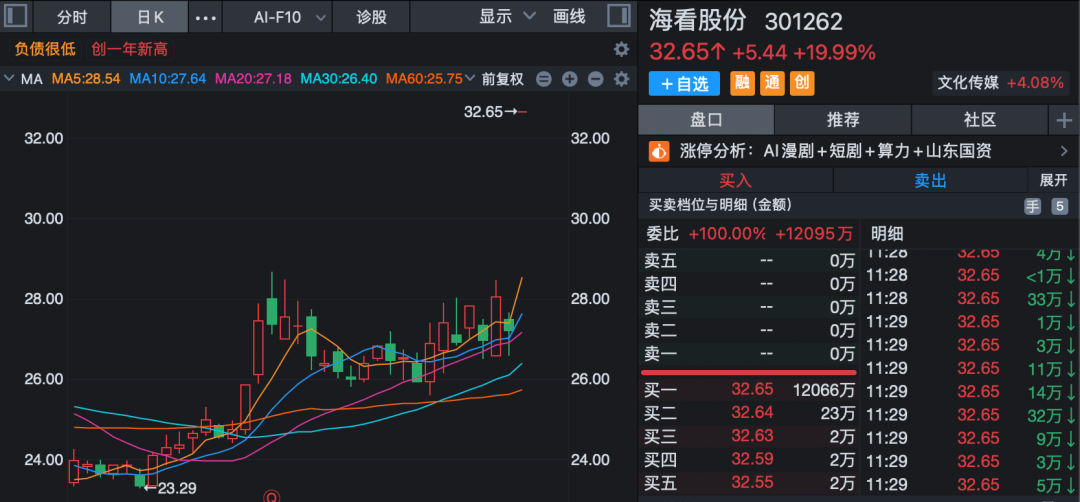1080x502 pixels.
Task: Switch to the 分时 intraday tab
Action: click(x=72, y=17)
